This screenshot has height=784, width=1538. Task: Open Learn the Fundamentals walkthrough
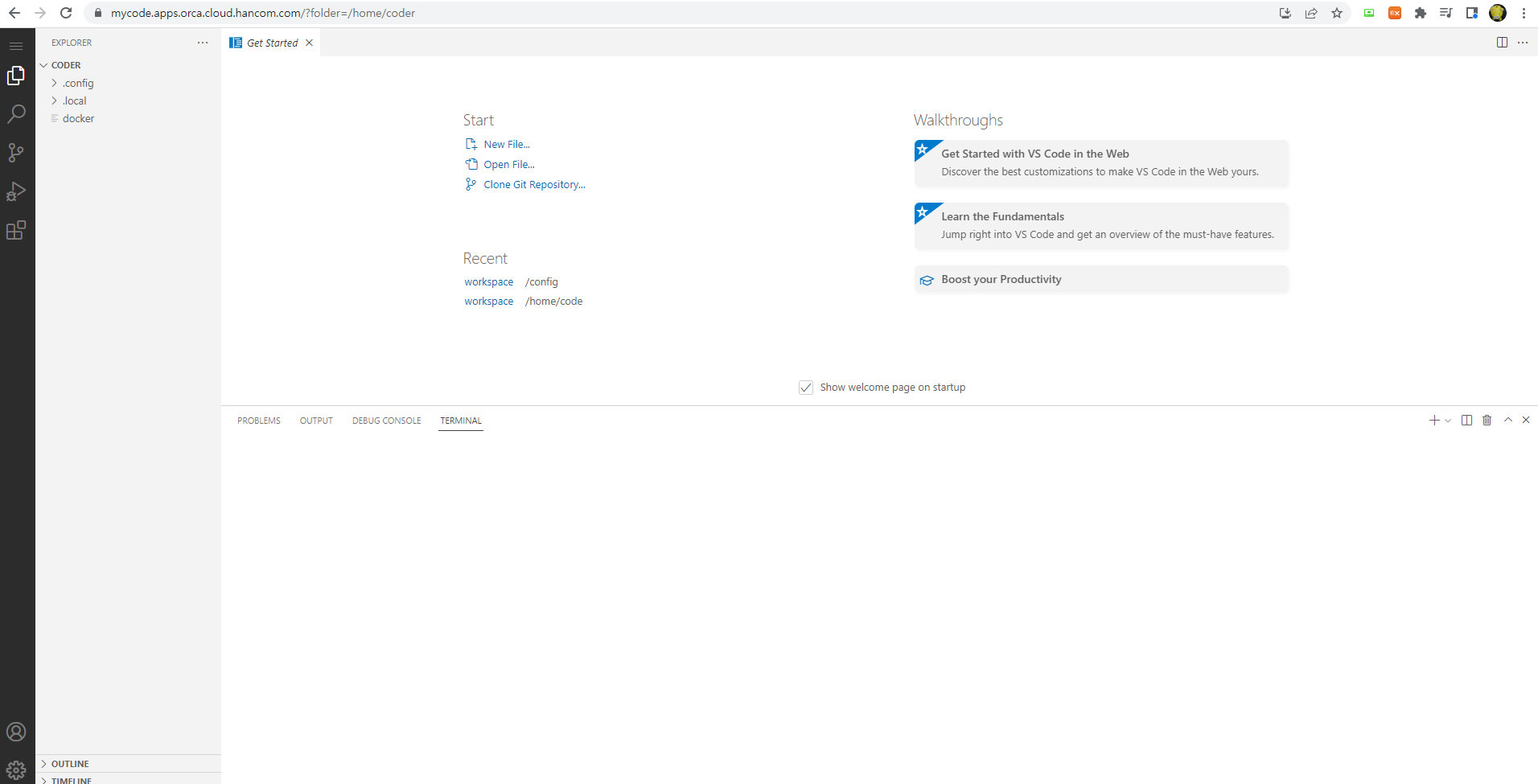1101,226
